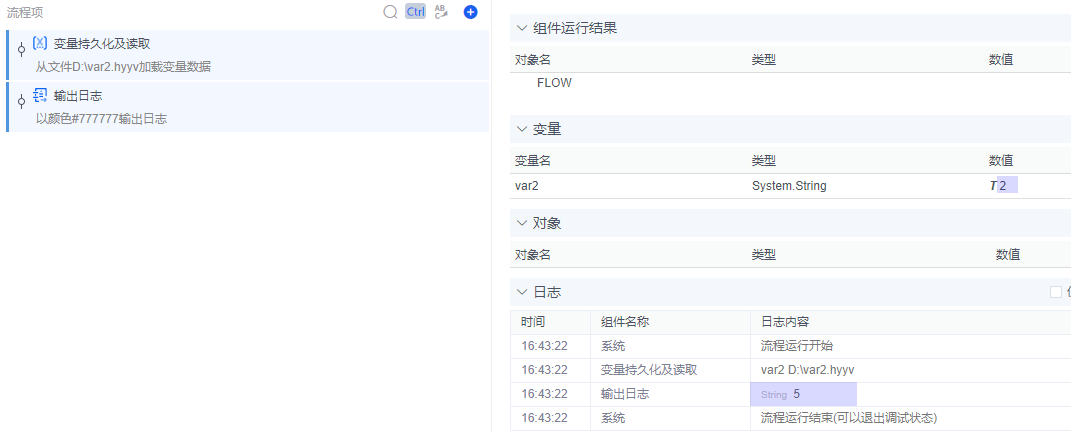Viewport: 1071px width, 432px height.
Task: Click 类型 column header in 对象 table
Action: click(x=764, y=255)
